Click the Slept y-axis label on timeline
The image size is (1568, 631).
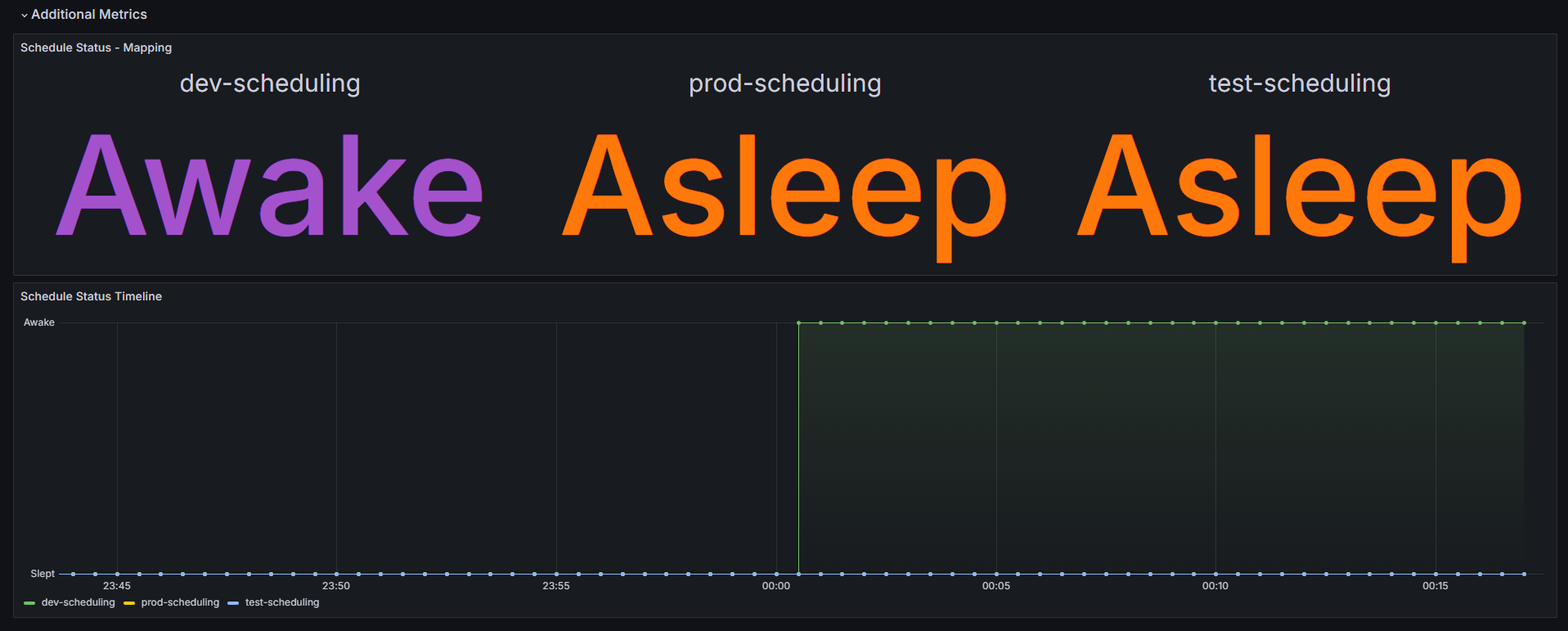[43, 574]
